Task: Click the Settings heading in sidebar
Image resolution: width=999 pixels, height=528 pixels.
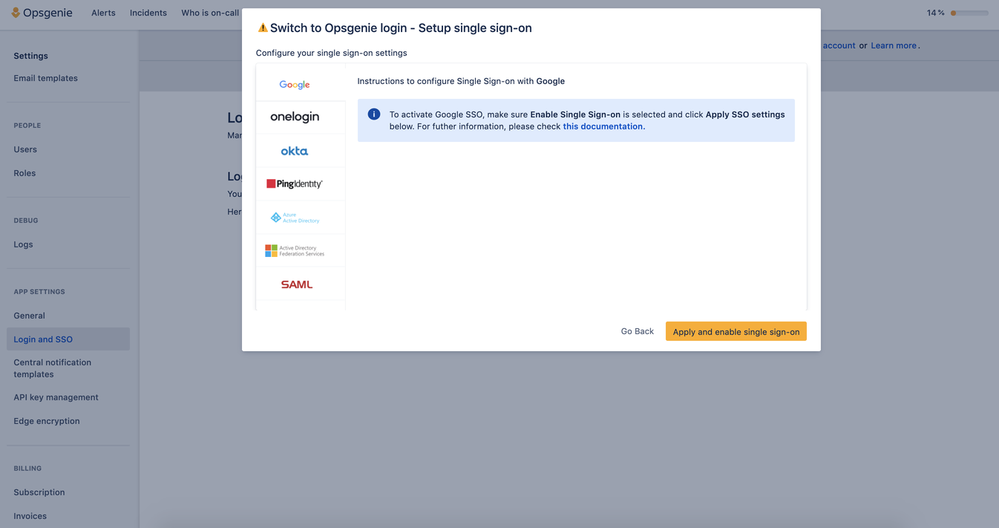Action: coord(31,55)
